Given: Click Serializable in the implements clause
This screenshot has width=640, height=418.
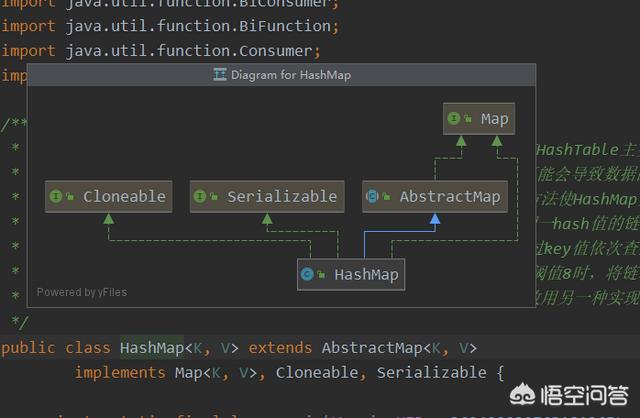Looking at the screenshot, I should coord(426,373).
